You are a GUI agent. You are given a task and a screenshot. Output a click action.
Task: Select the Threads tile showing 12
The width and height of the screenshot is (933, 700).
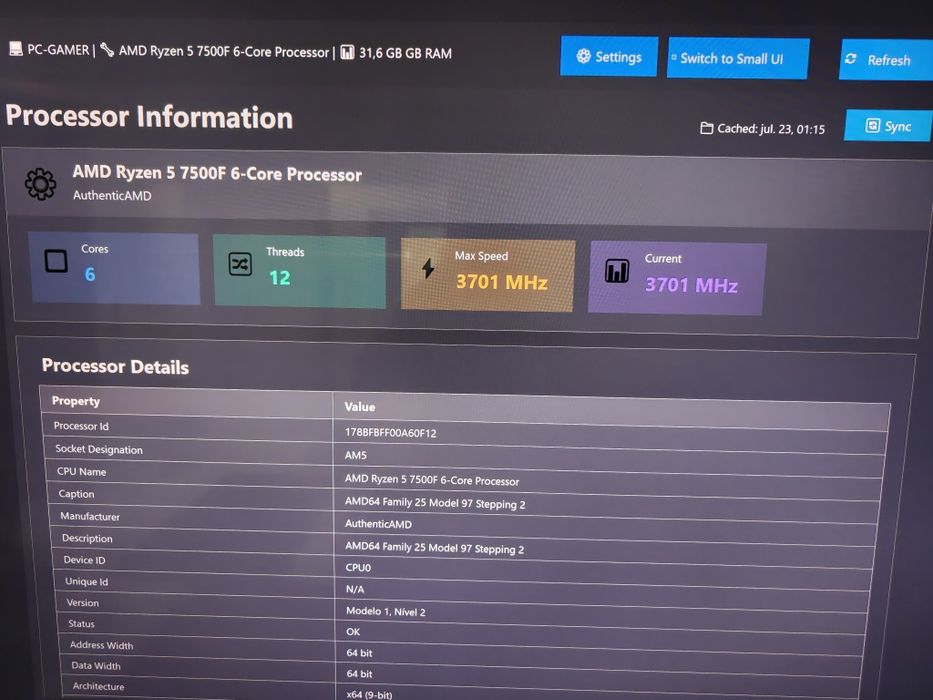[299, 272]
